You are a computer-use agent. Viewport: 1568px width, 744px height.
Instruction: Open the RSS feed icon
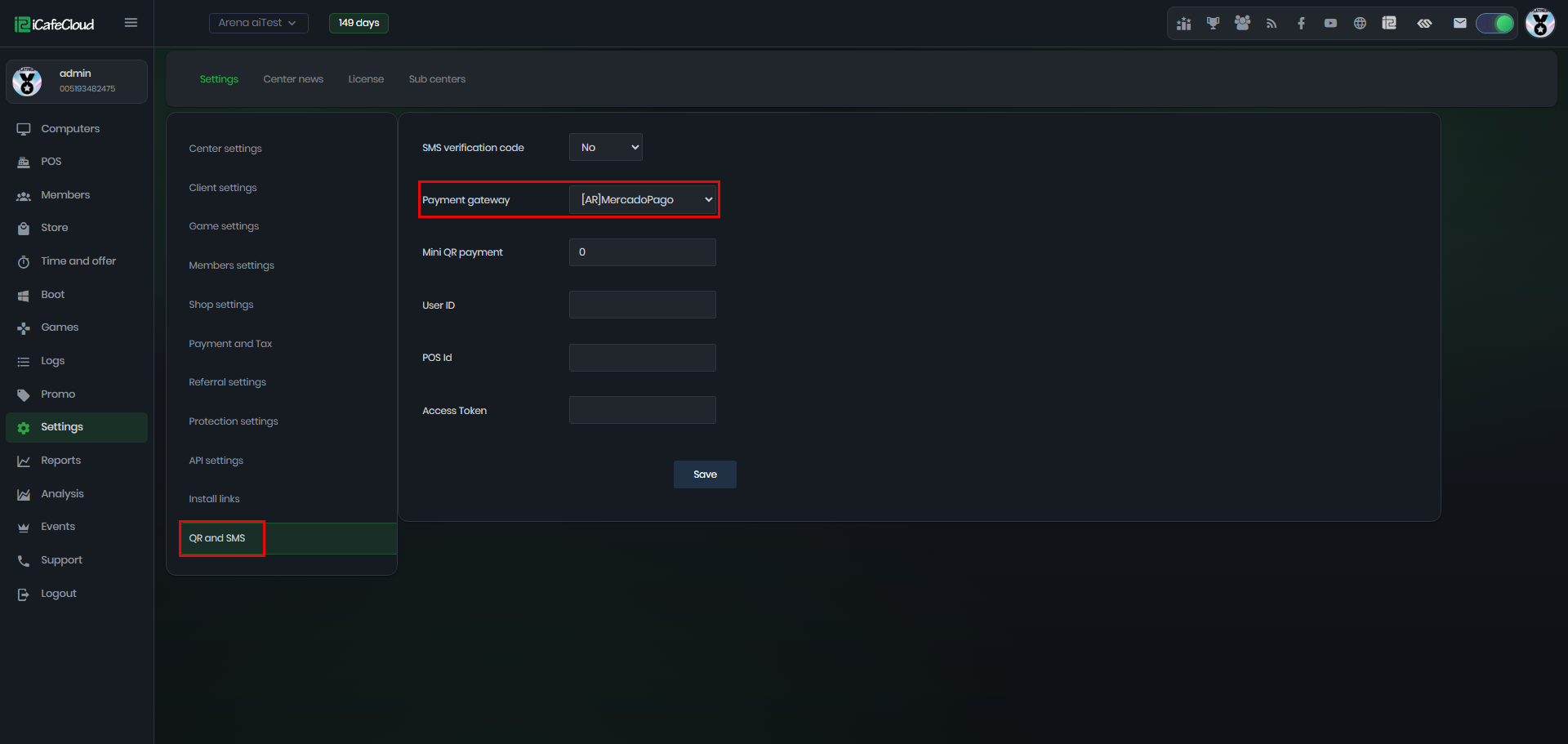pos(1272,24)
